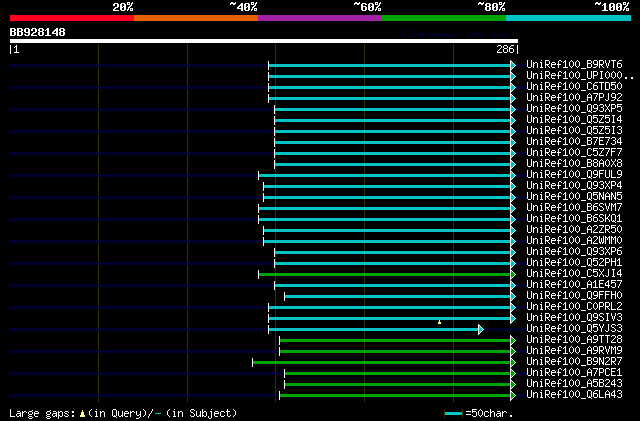The width and height of the screenshot is (640, 421).
Task: Click the arrowhead ending the Q5YJS3 alignment
Action: tap(481, 330)
